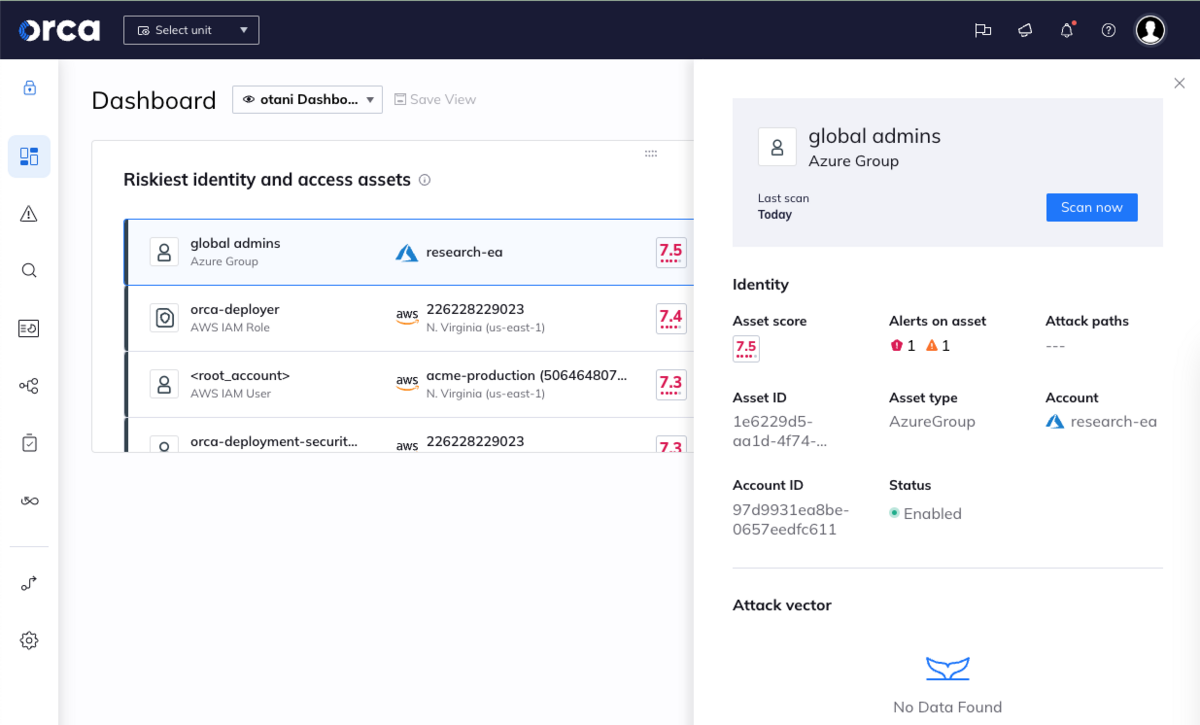Select the <root_account> row
This screenshot has width=1200, height=725.
pos(408,384)
